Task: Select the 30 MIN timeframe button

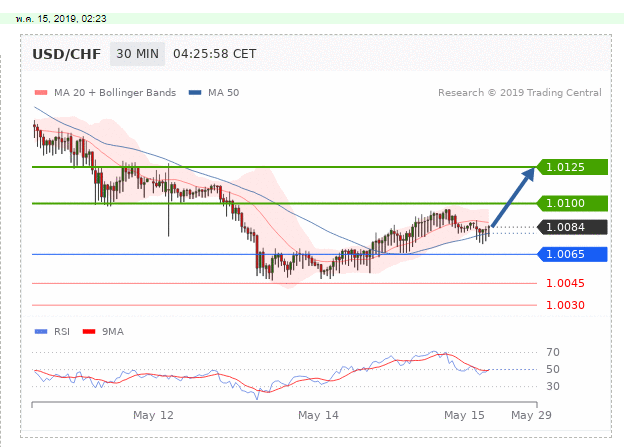Action: [x=137, y=54]
